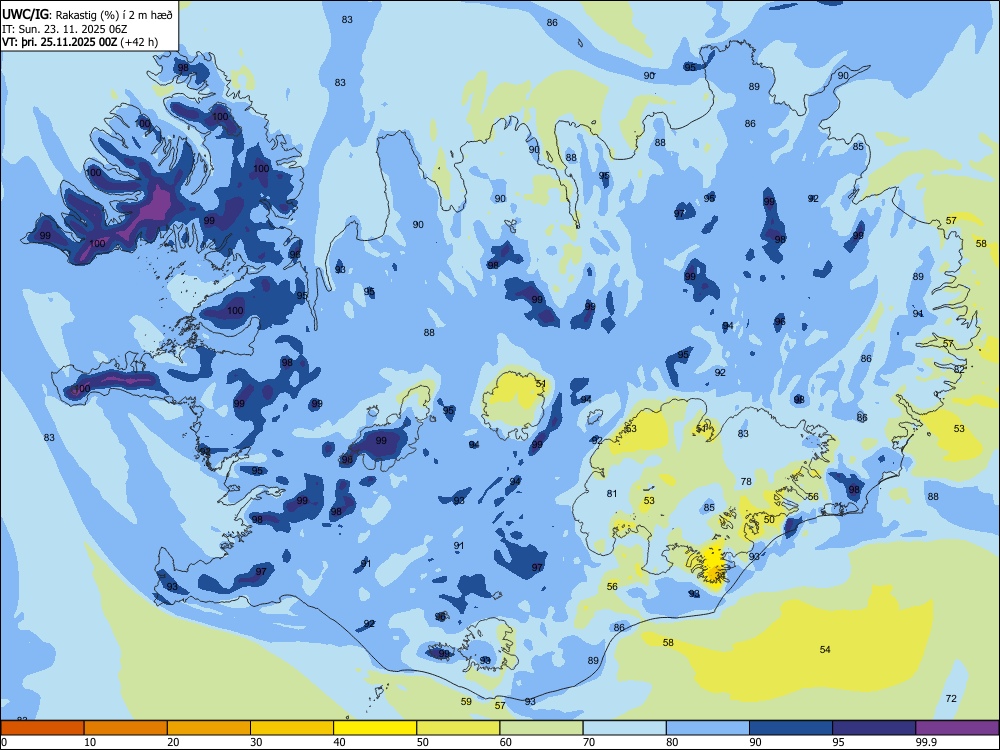This screenshot has width=1000, height=750.
Task: Click the purple legend swatch above 99.9
Action: [957, 728]
